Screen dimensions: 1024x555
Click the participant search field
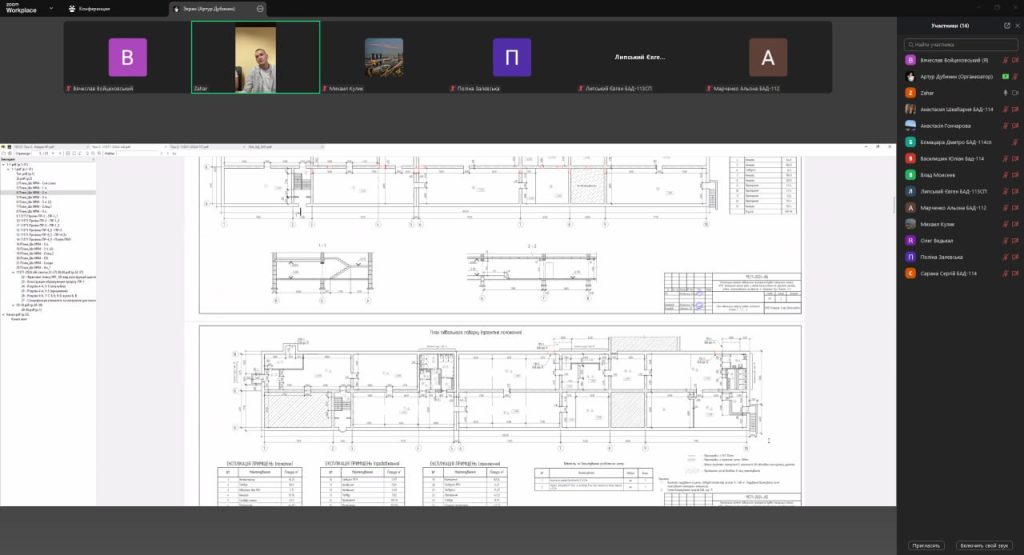tap(960, 45)
